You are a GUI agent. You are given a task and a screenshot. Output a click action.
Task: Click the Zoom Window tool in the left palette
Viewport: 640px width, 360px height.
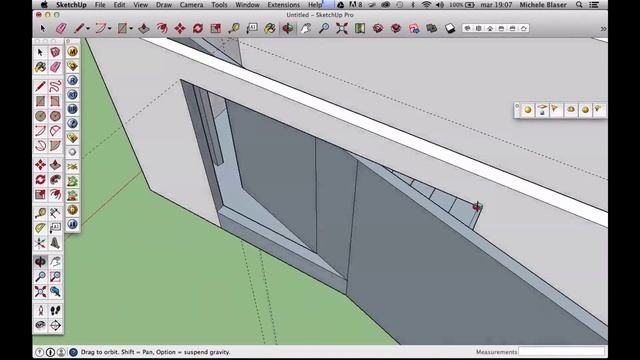55,277
